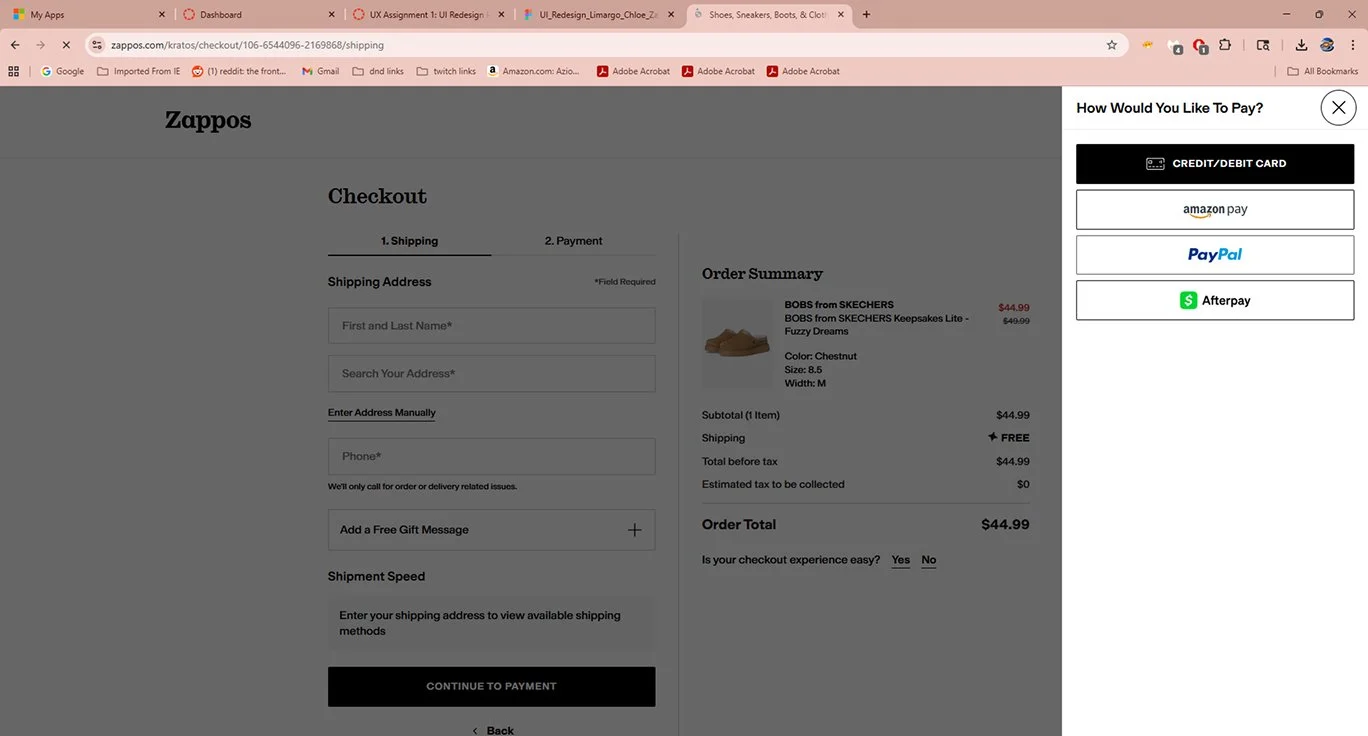Close the Dashboard tab
Image resolution: width=1368 pixels, height=736 pixels.
pyautogui.click(x=332, y=15)
